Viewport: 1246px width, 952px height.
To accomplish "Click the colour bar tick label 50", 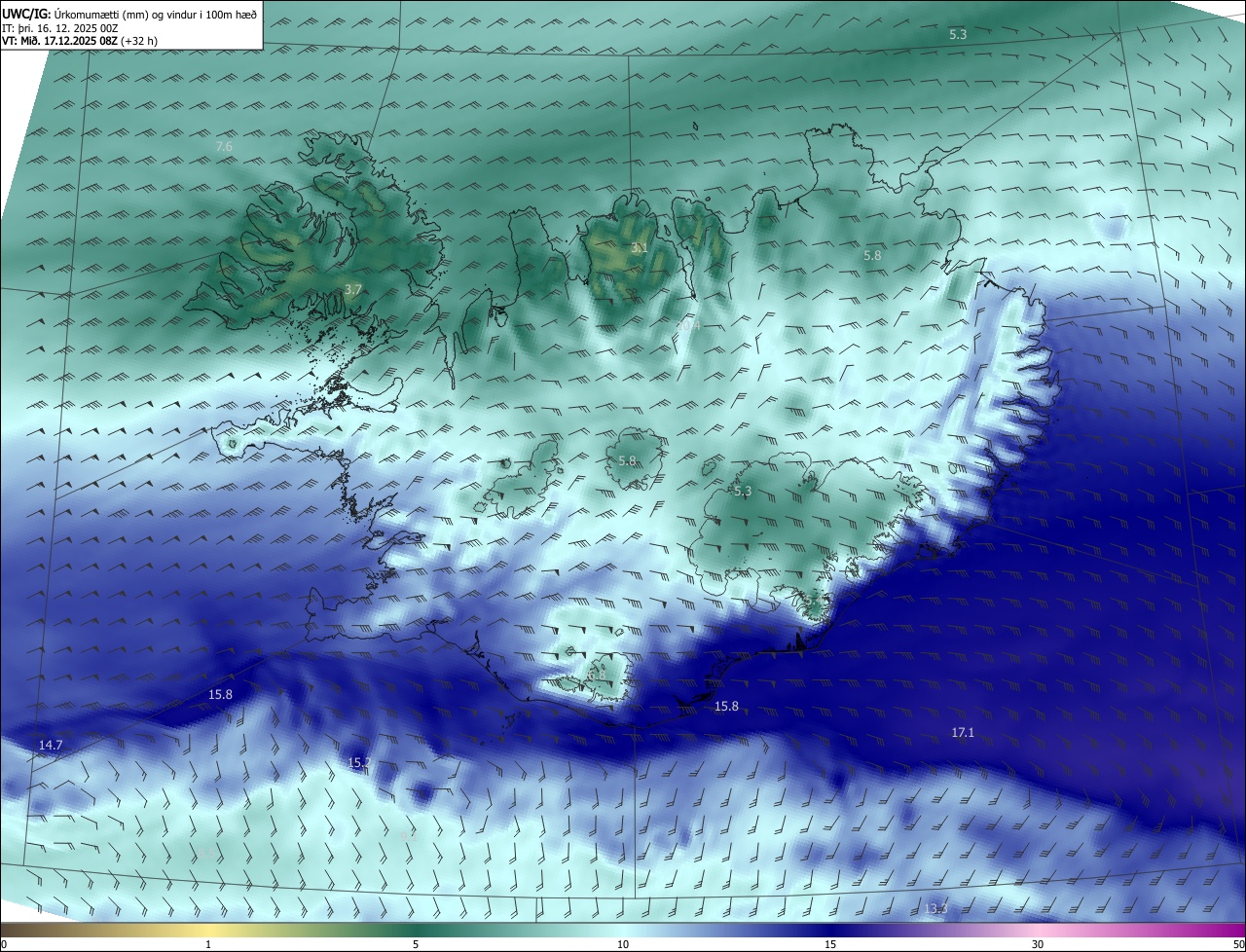I will [x=1238, y=944].
